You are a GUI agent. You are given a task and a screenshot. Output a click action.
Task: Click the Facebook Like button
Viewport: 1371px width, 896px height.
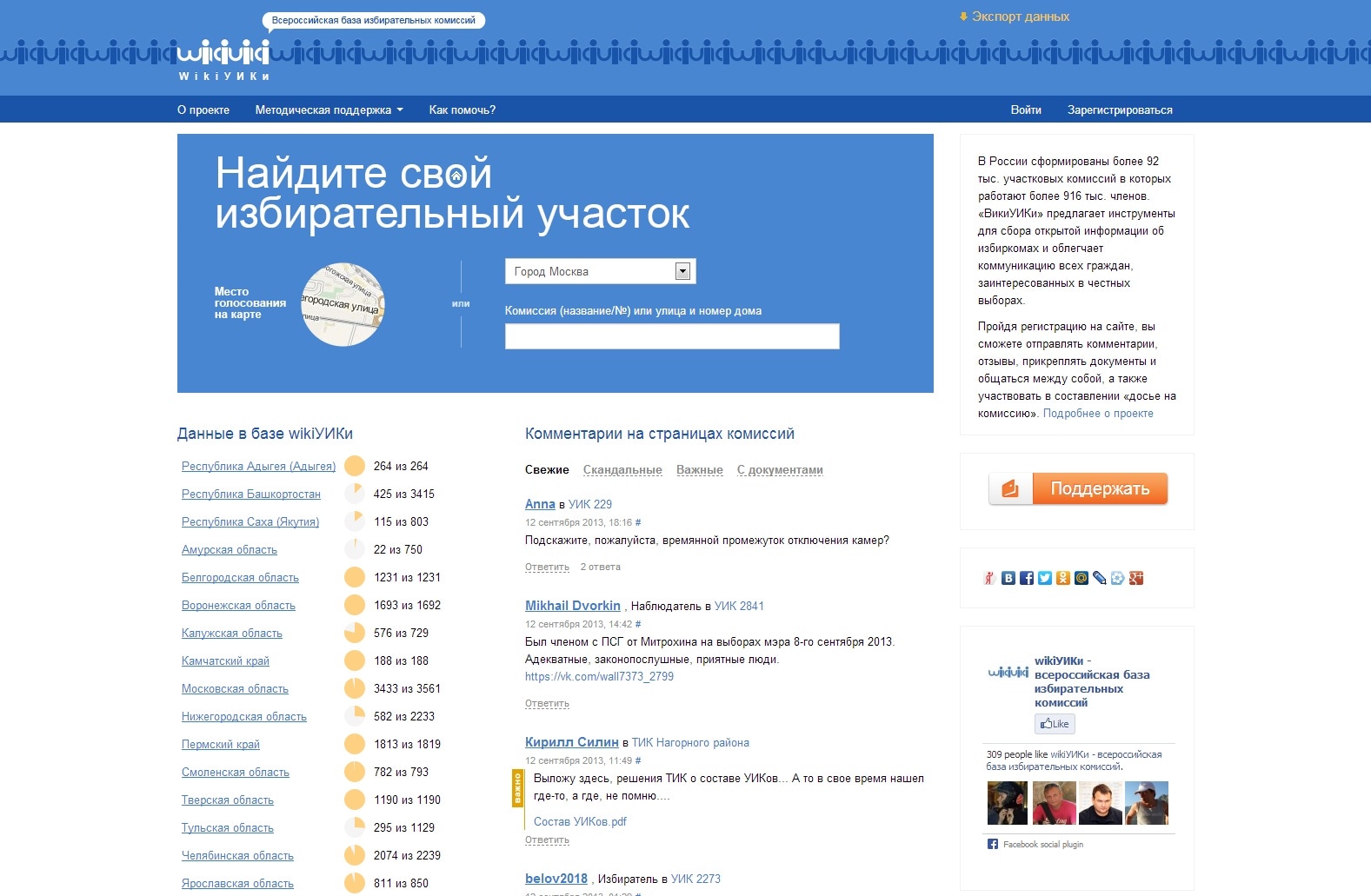click(1055, 724)
